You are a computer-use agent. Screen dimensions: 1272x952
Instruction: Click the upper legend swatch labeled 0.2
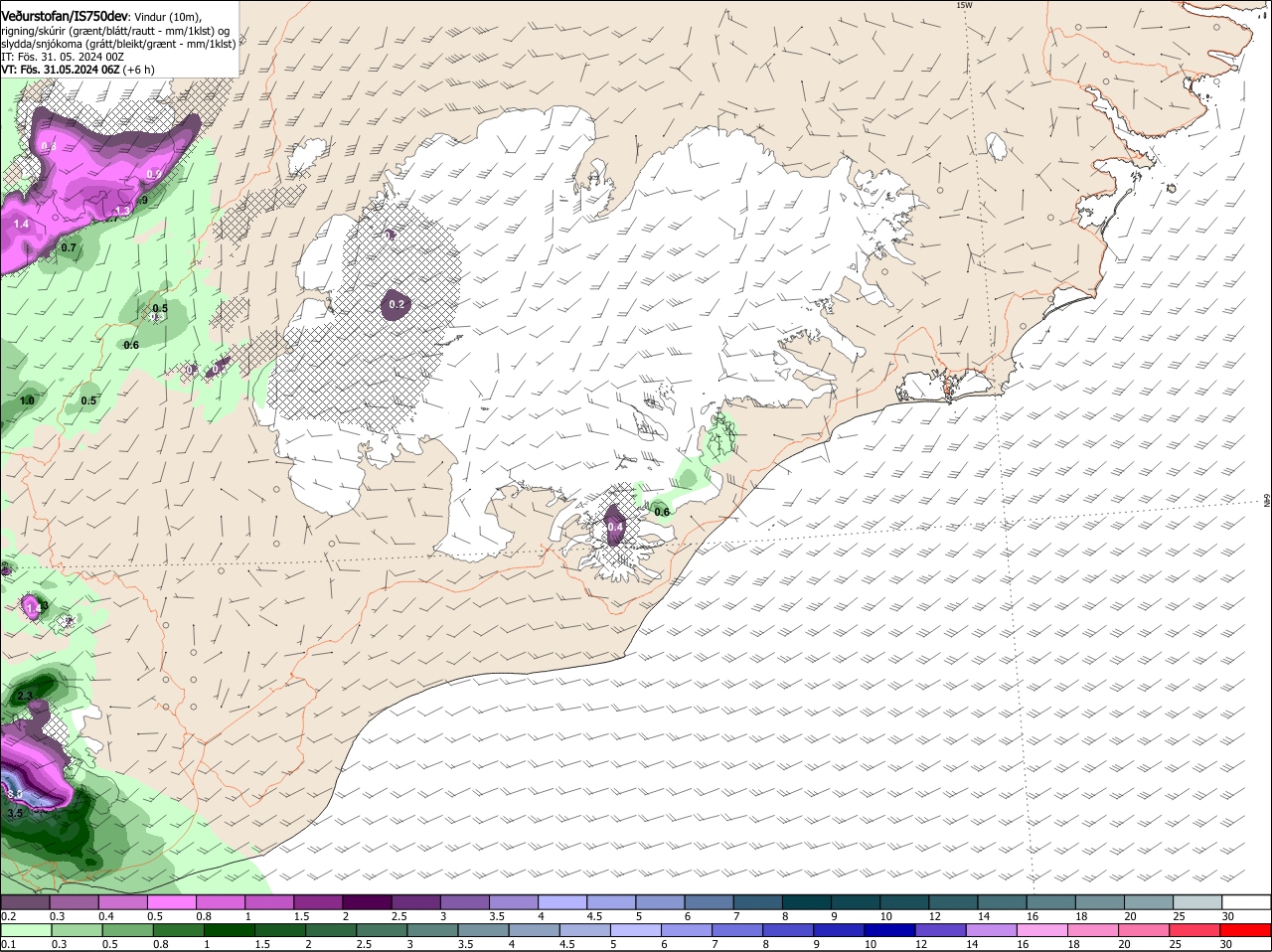[25, 901]
